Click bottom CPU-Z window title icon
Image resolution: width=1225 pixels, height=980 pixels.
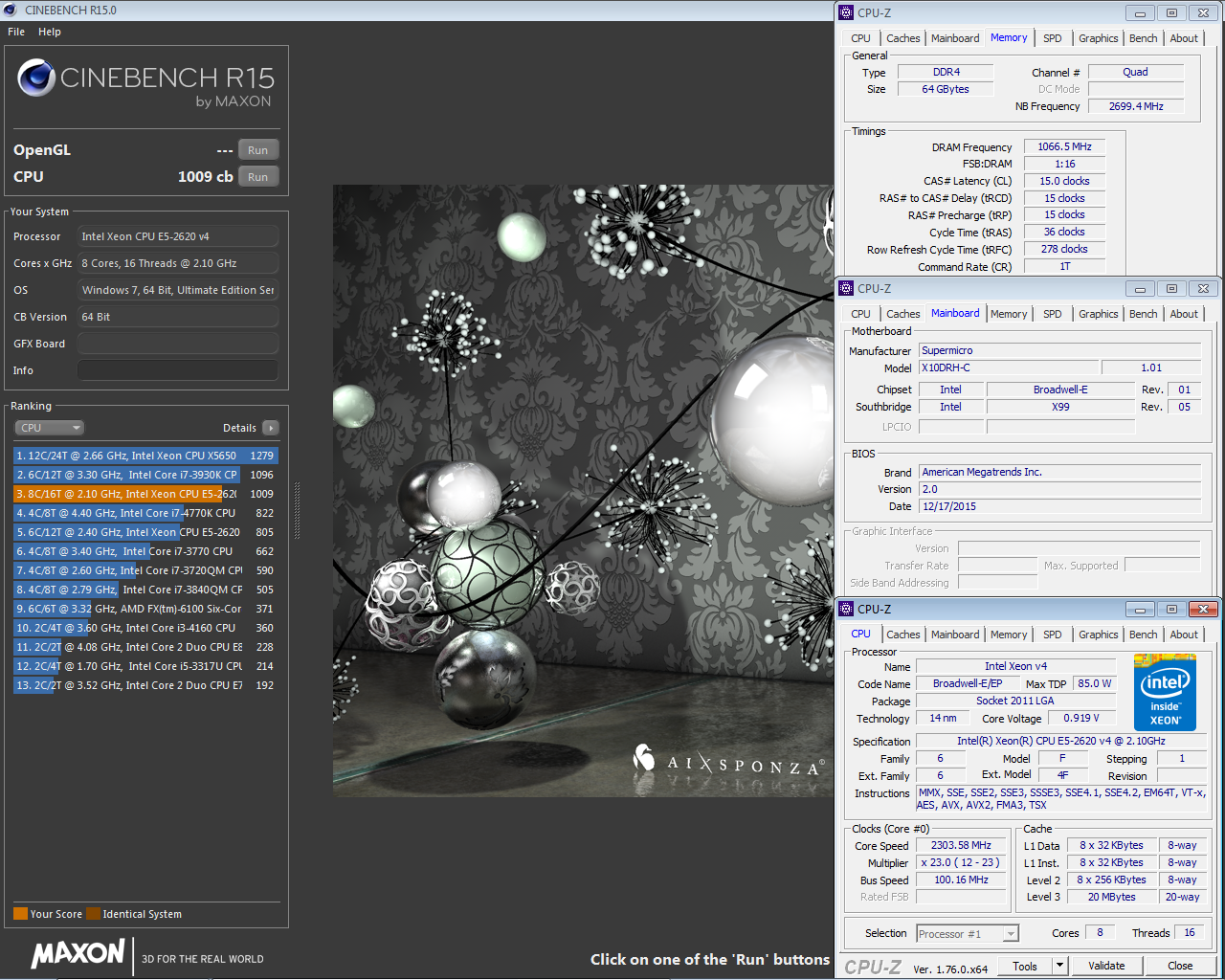(846, 609)
